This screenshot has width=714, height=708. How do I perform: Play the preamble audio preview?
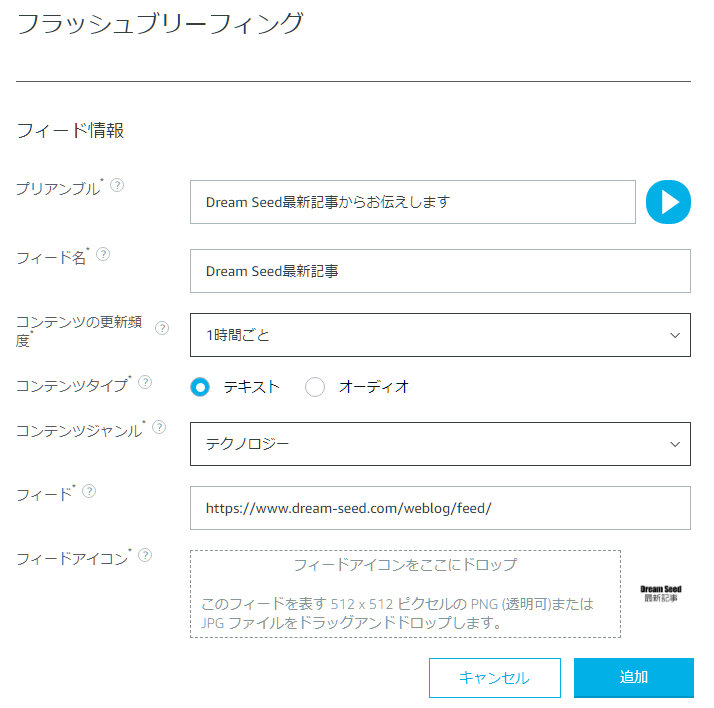[x=668, y=202]
